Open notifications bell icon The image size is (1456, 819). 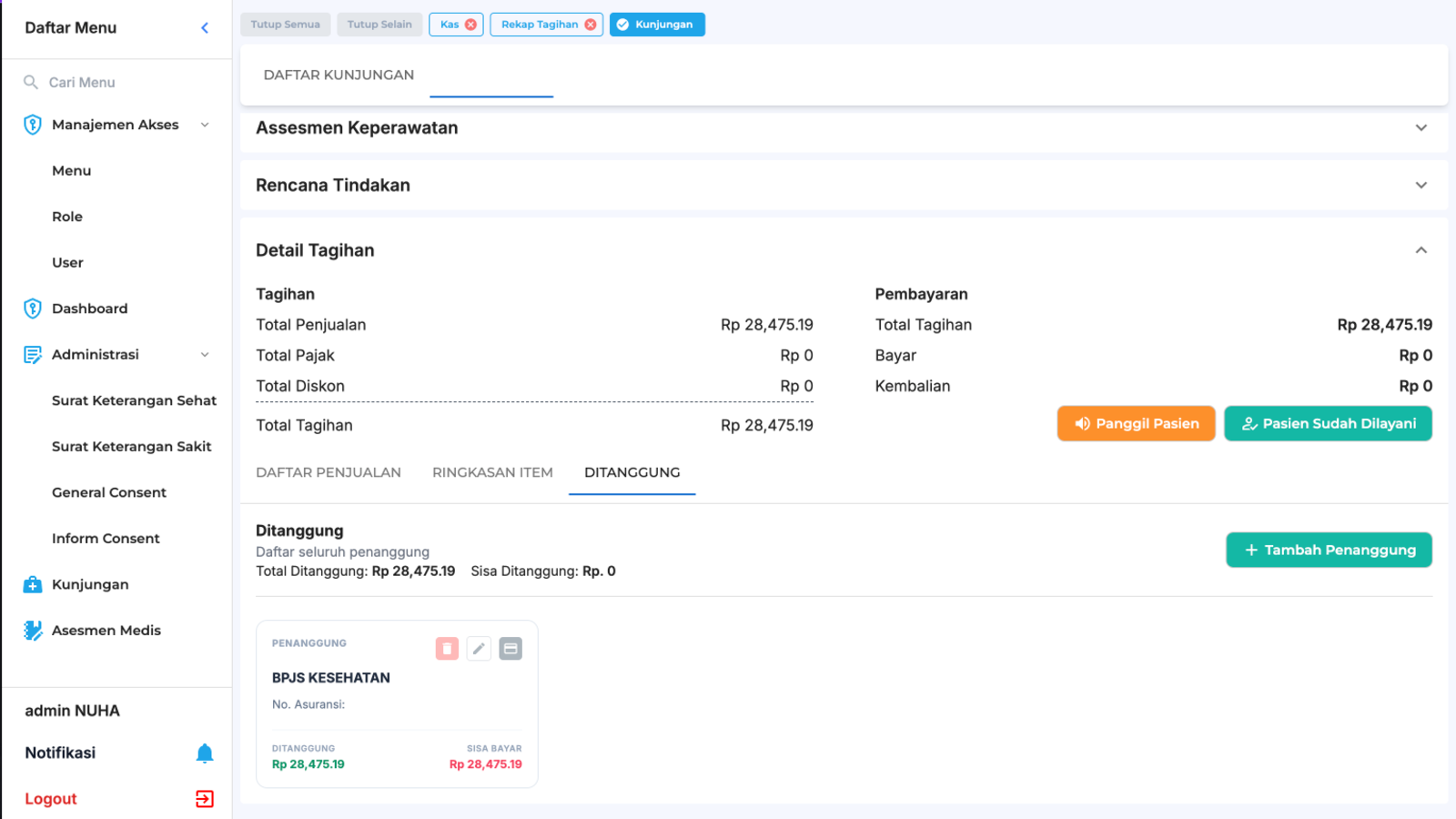[205, 753]
